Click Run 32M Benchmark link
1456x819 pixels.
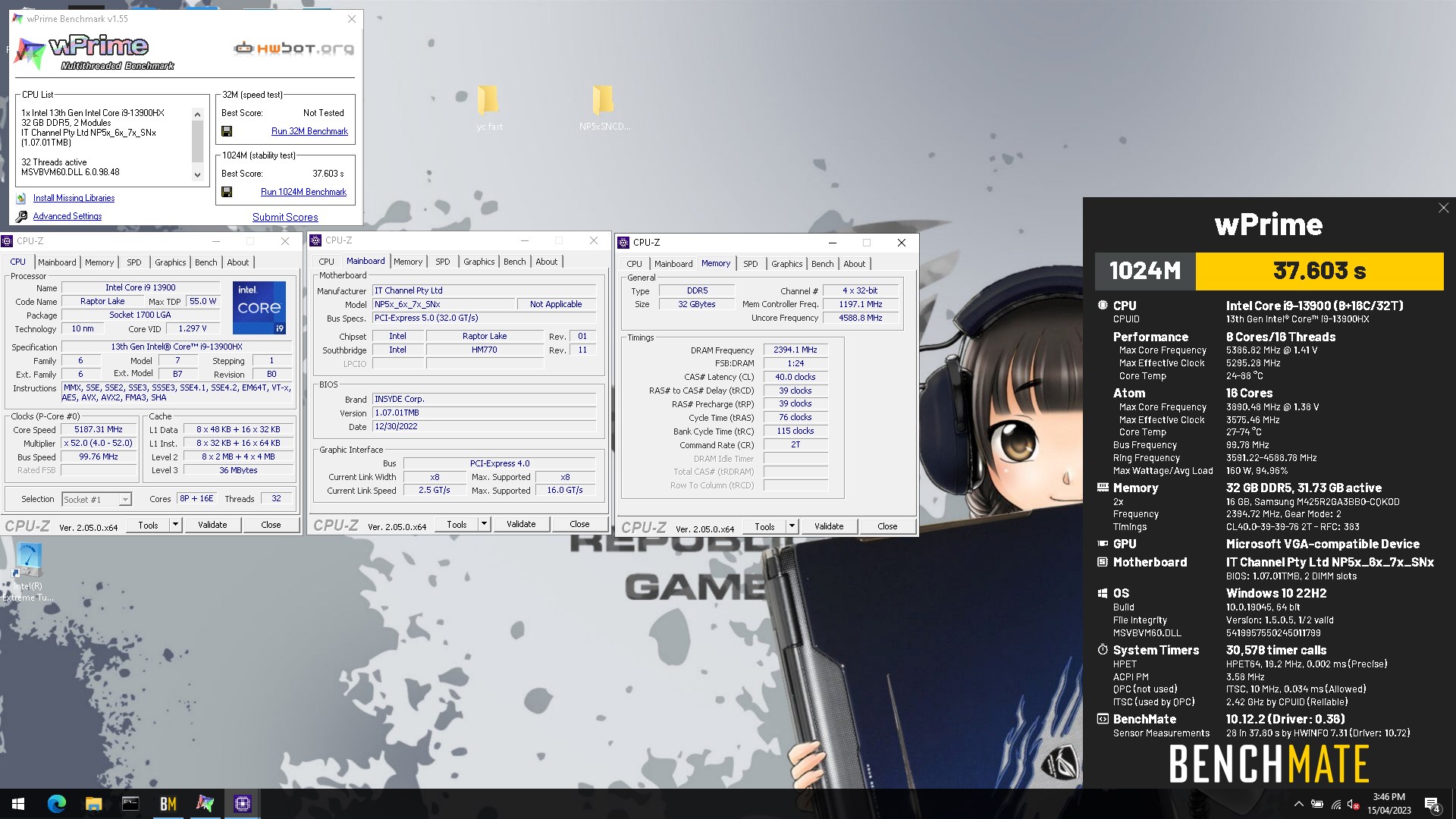309,131
